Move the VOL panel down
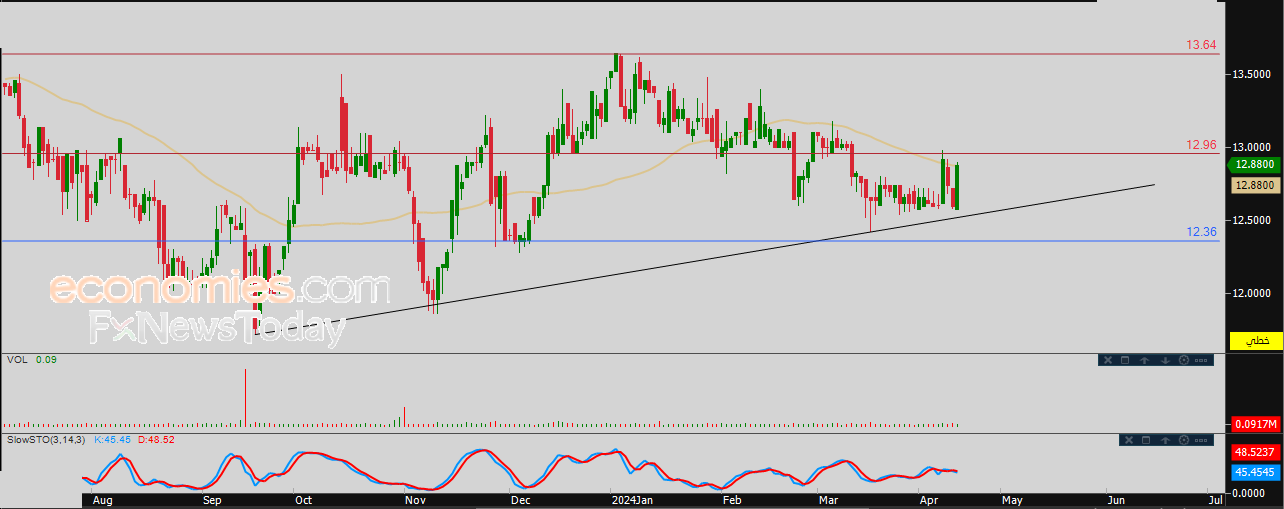The width and height of the screenshot is (1284, 509). 1165,360
